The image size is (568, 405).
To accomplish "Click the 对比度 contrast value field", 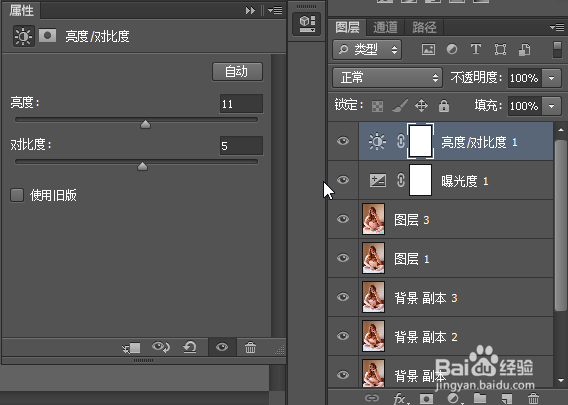I will (x=241, y=146).
